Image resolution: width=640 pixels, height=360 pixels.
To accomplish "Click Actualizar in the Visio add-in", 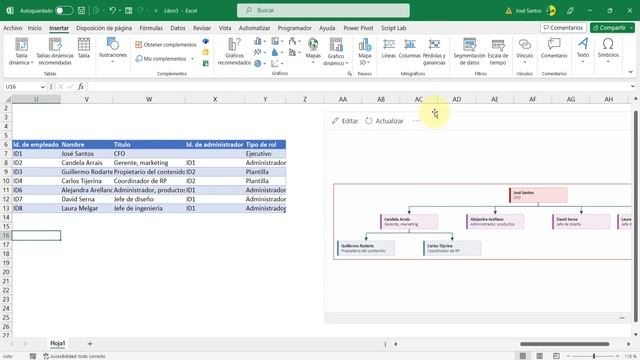I will 384,121.
